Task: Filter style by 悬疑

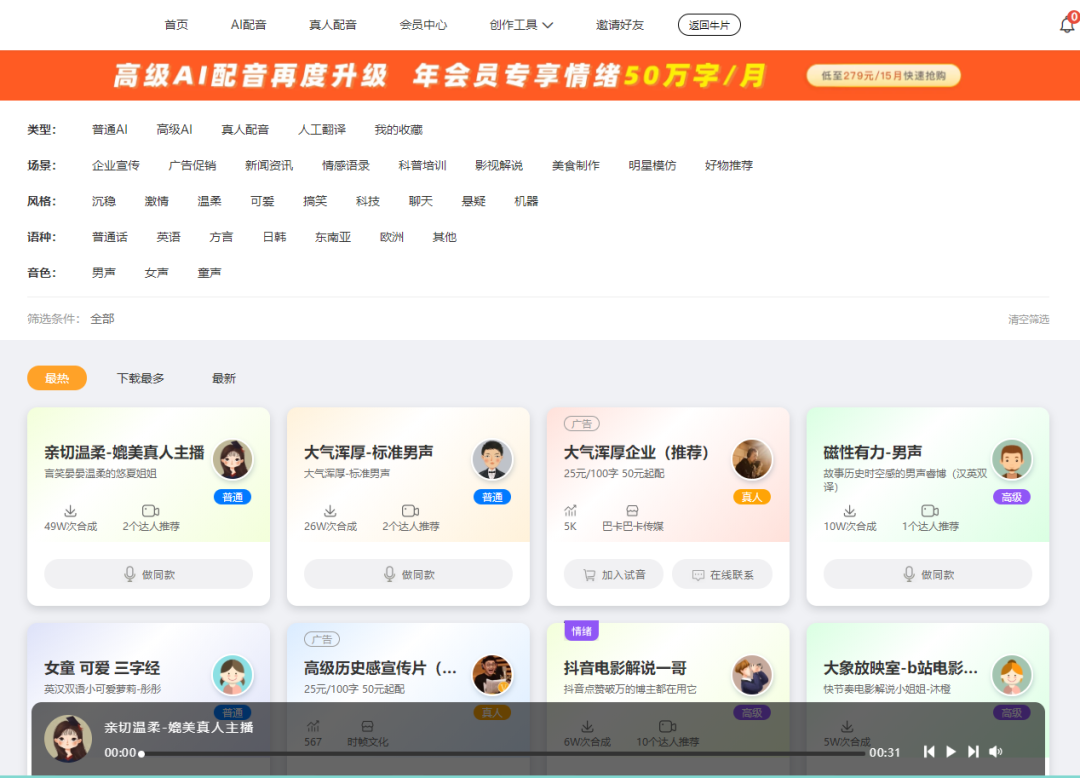Action: tap(473, 201)
